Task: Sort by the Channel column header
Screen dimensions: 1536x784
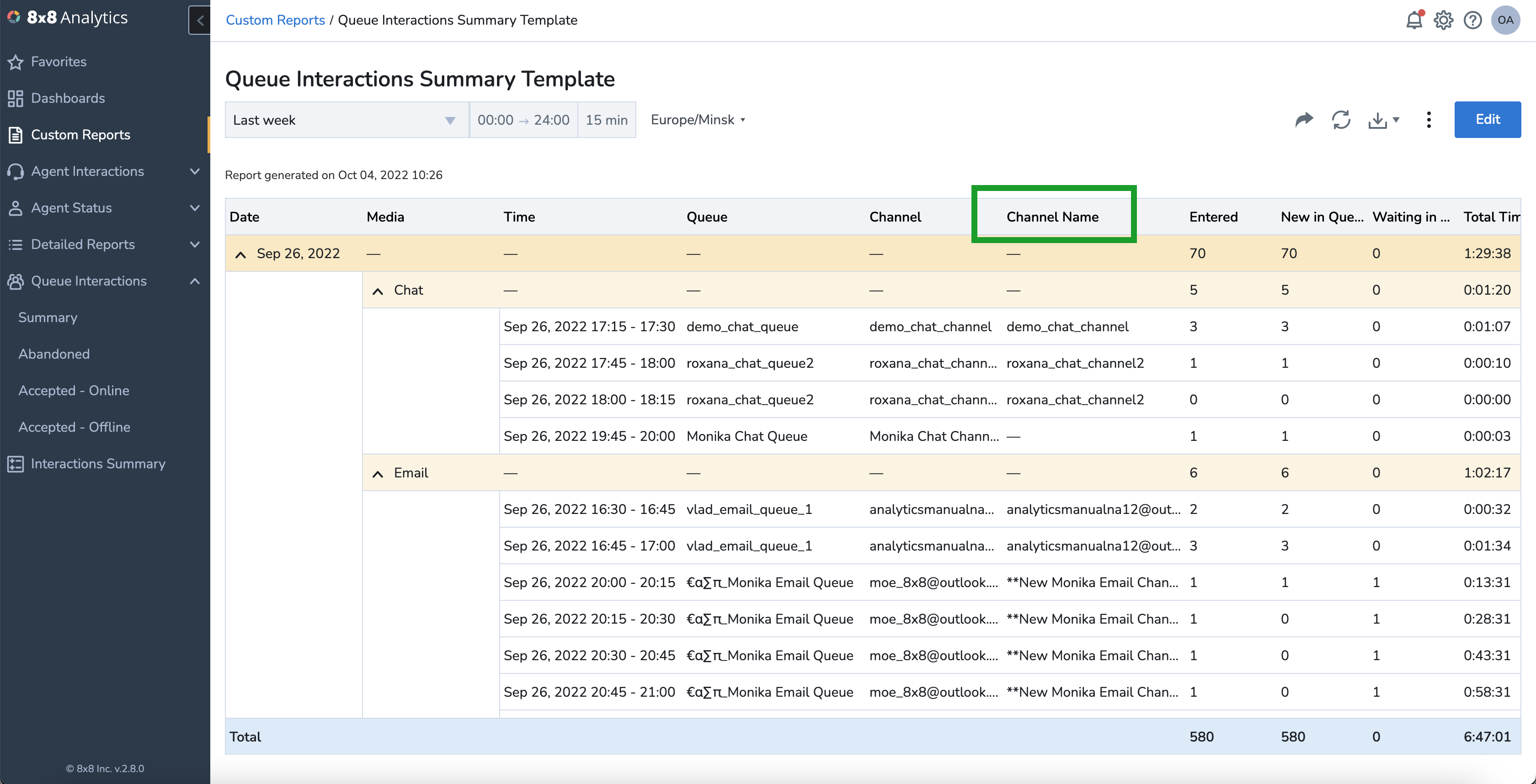Action: tap(895, 217)
